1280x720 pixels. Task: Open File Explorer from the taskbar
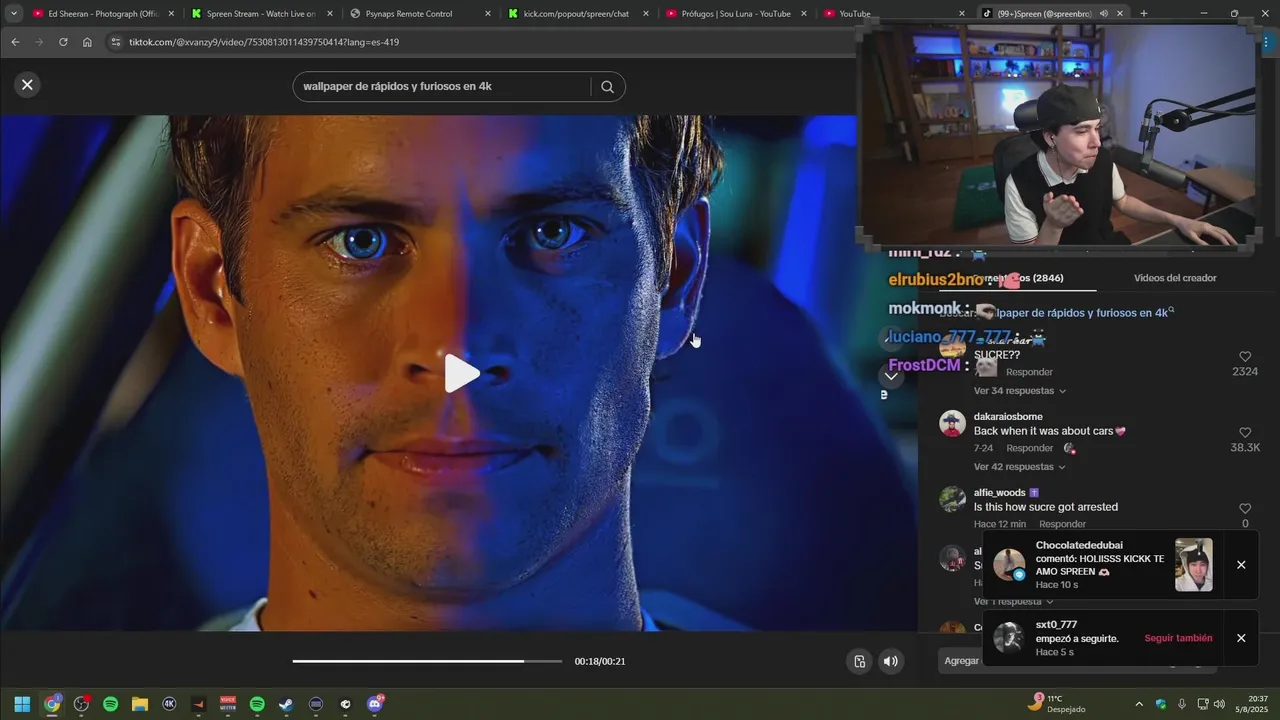click(140, 704)
